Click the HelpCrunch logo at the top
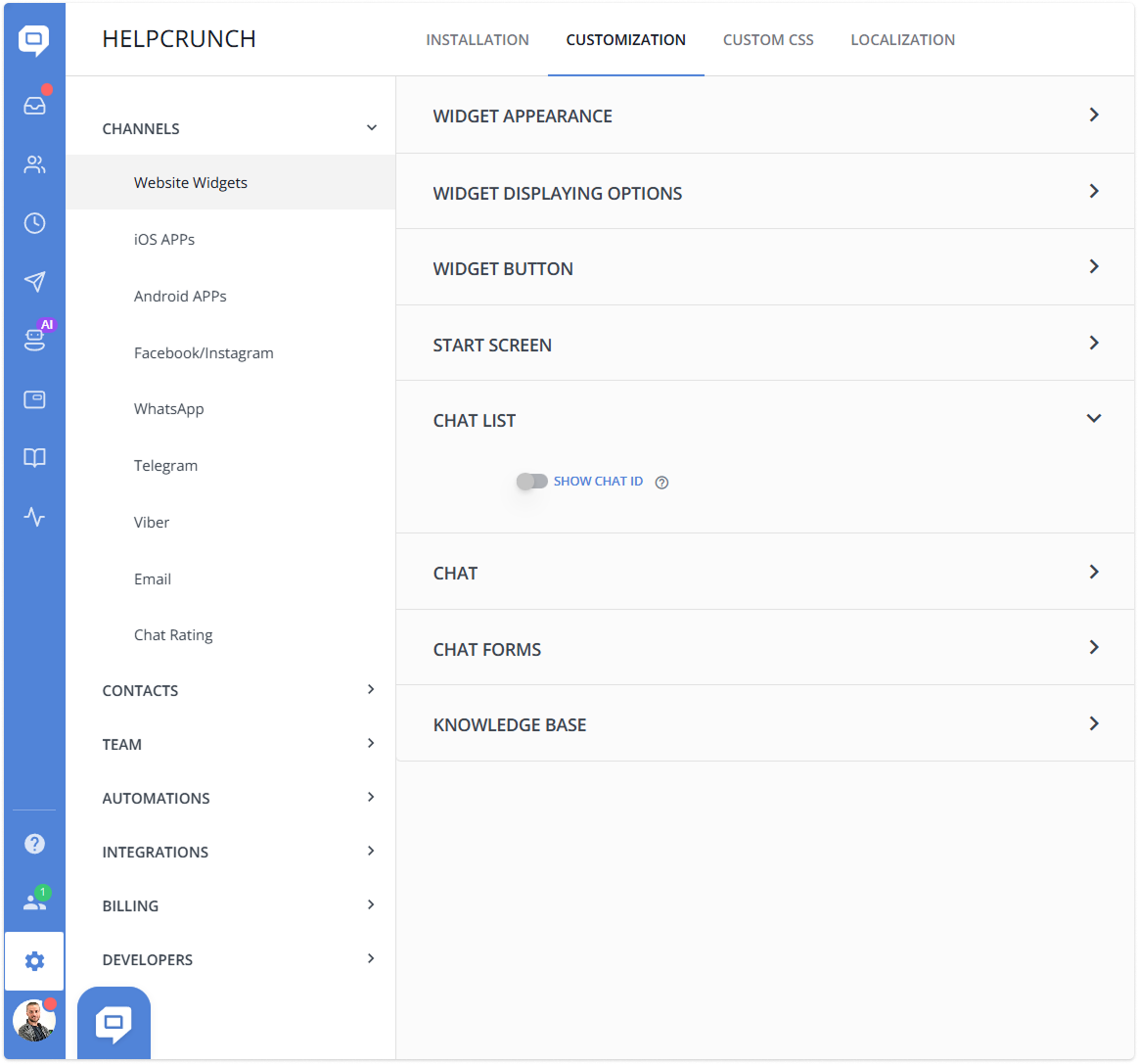Screen dimensions: 1138x1064 click(179, 38)
